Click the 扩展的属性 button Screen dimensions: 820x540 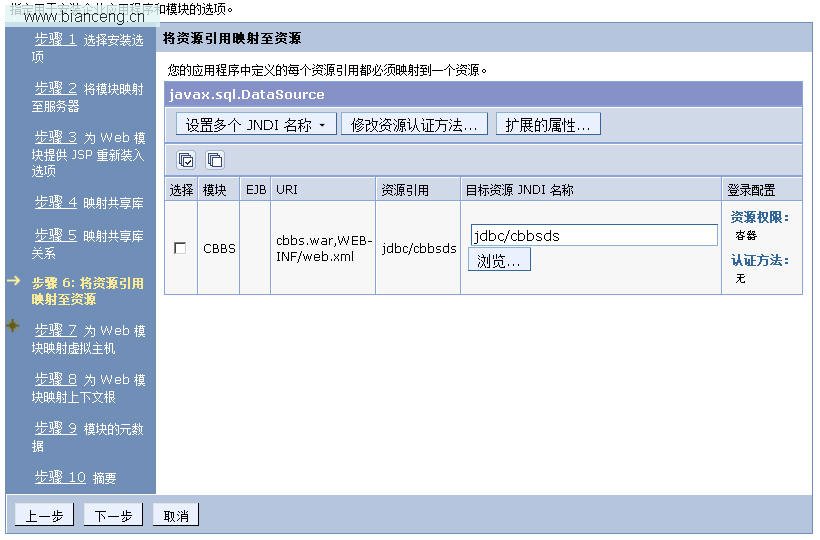[x=548, y=124]
